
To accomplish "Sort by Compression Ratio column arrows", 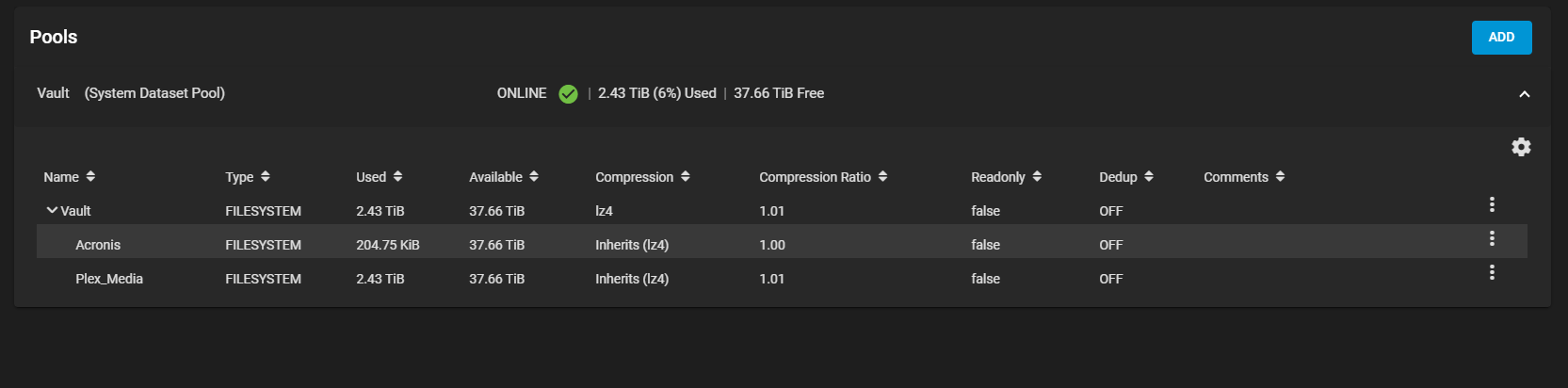I will (882, 176).
